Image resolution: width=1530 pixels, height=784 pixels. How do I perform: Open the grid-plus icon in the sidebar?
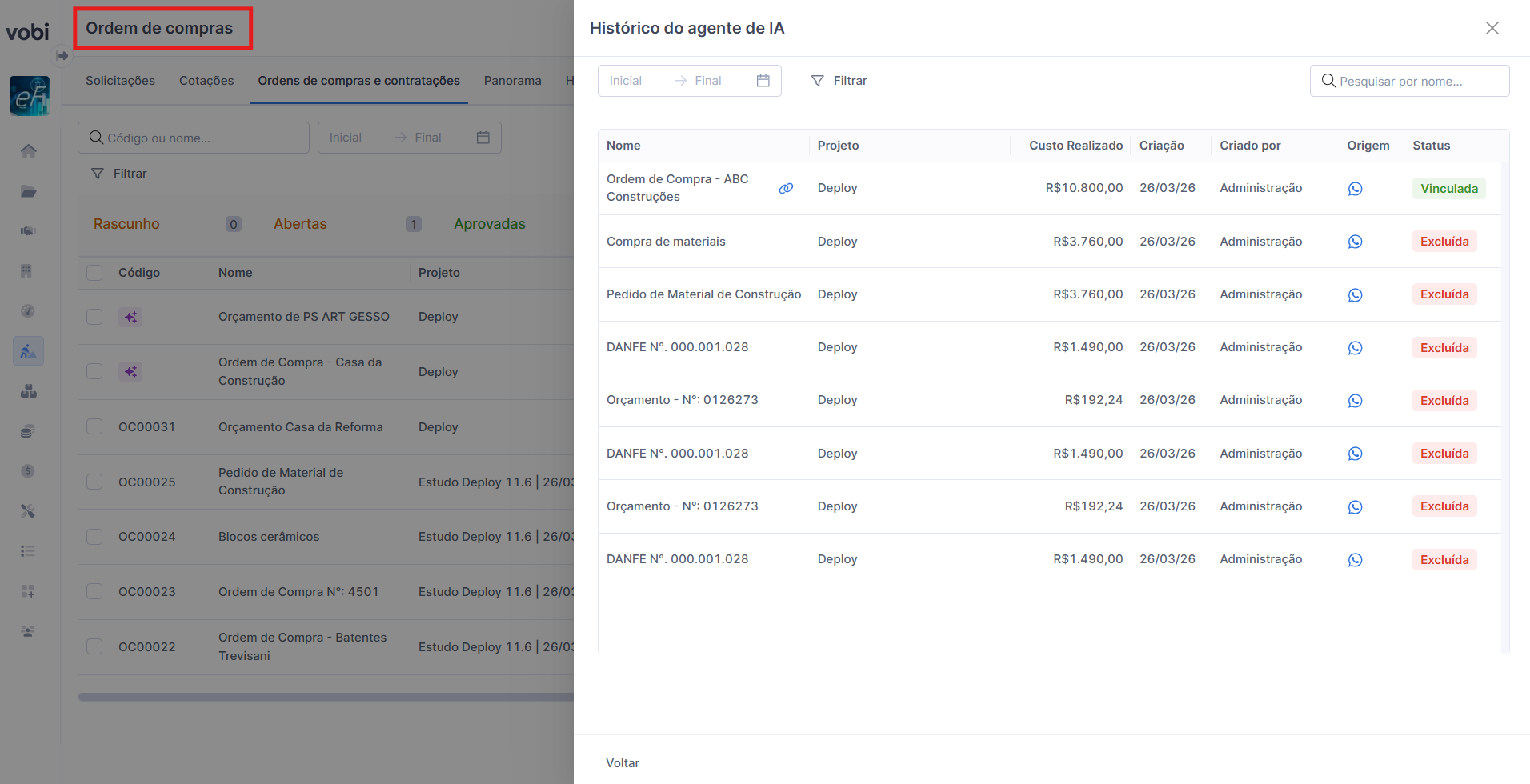pos(28,591)
